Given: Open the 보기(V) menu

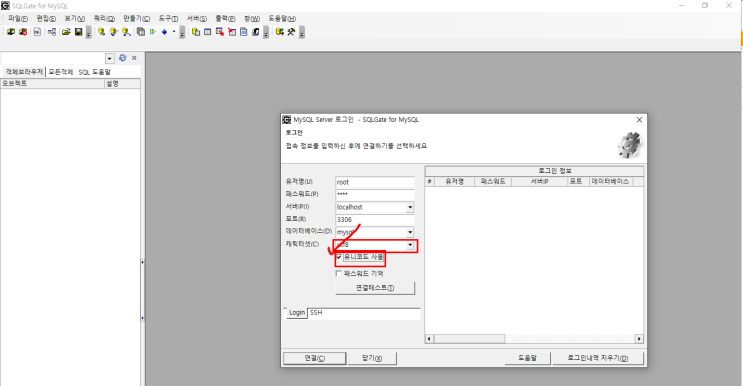Looking at the screenshot, I should (75, 18).
